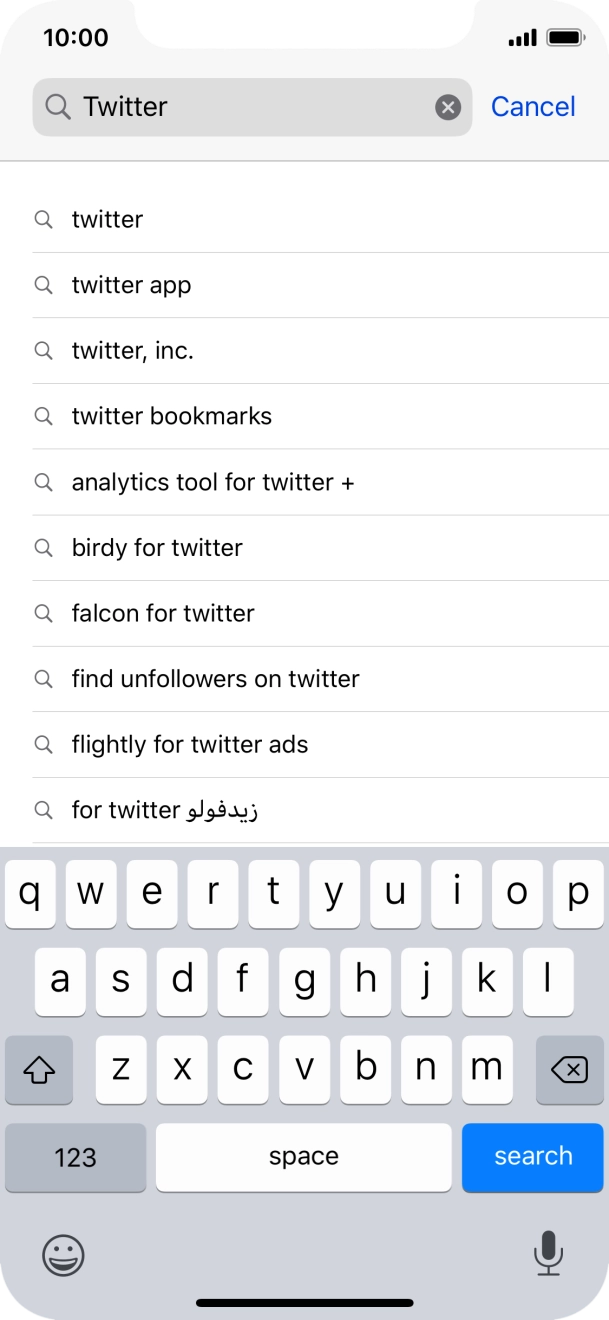Tap the search icon beside 'falcon for twitter'
The width and height of the screenshot is (609, 1320).
[x=43, y=613]
